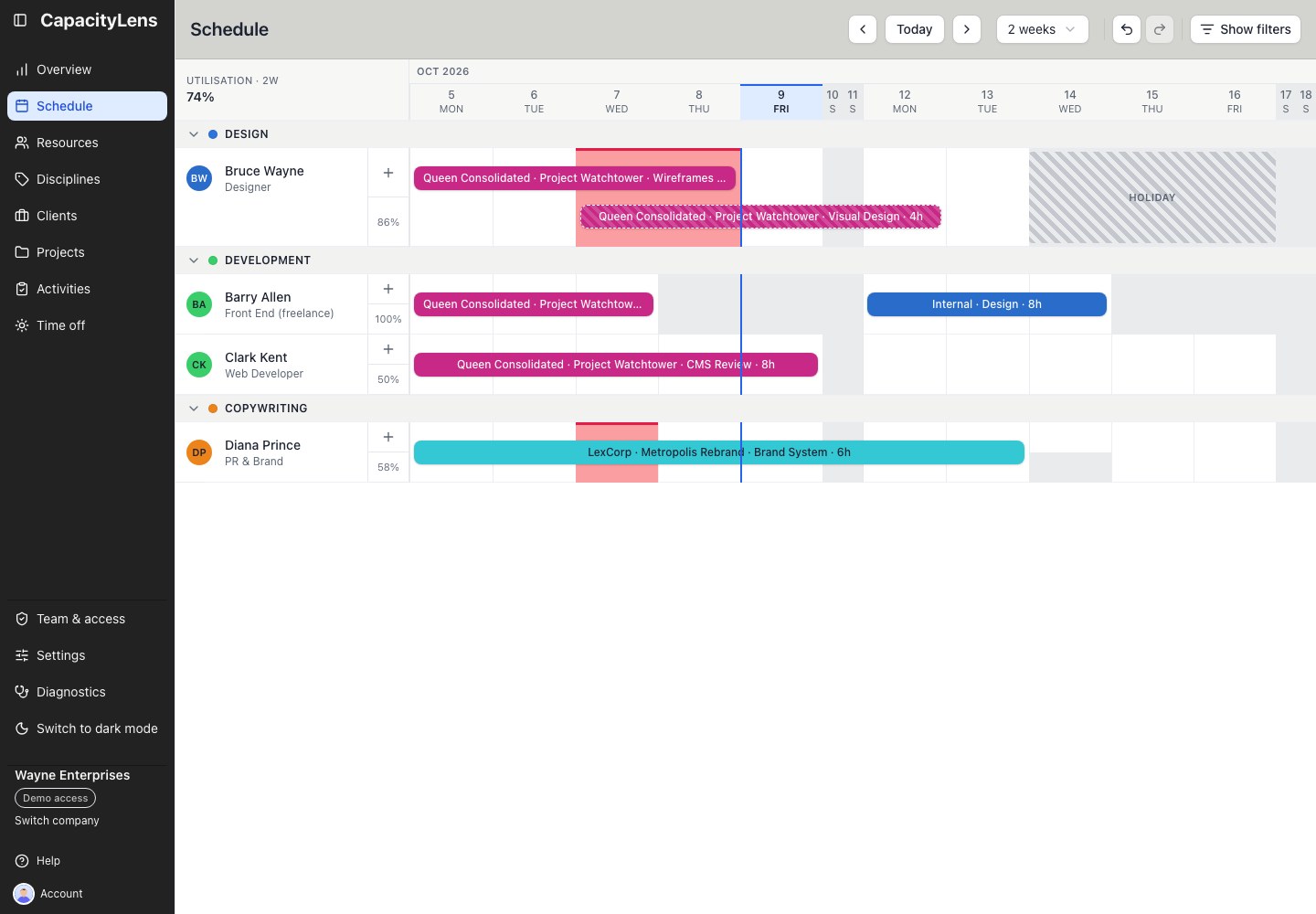Collapse the Copywriting group
This screenshot has width=1316, height=914.
pyautogui.click(x=194, y=409)
